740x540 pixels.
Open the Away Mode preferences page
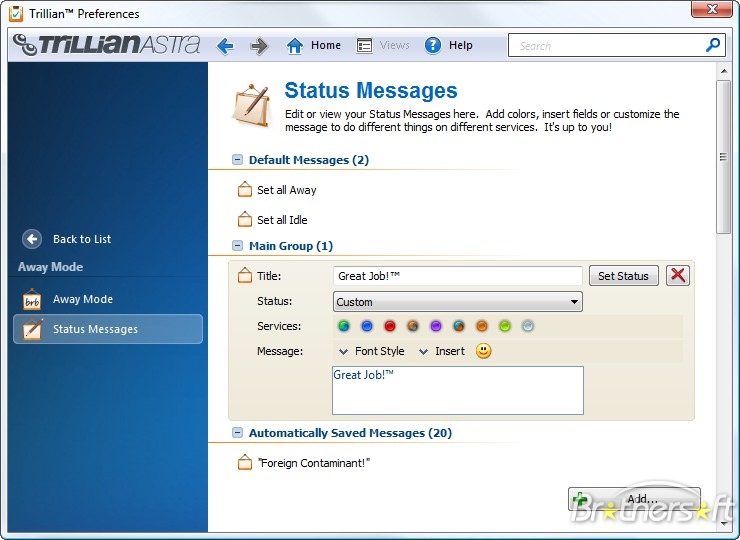click(x=108, y=299)
